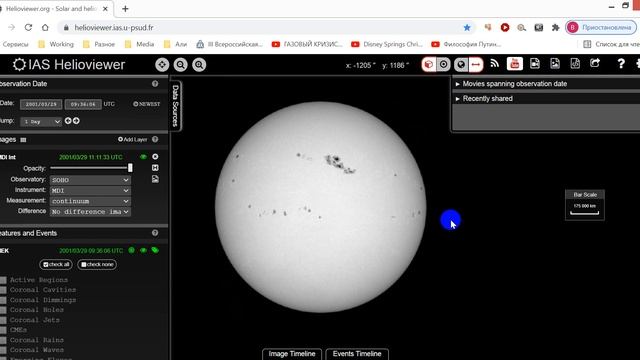This screenshot has width=640, height=360.
Task: Open the RSS news feed icon
Action: (495, 64)
